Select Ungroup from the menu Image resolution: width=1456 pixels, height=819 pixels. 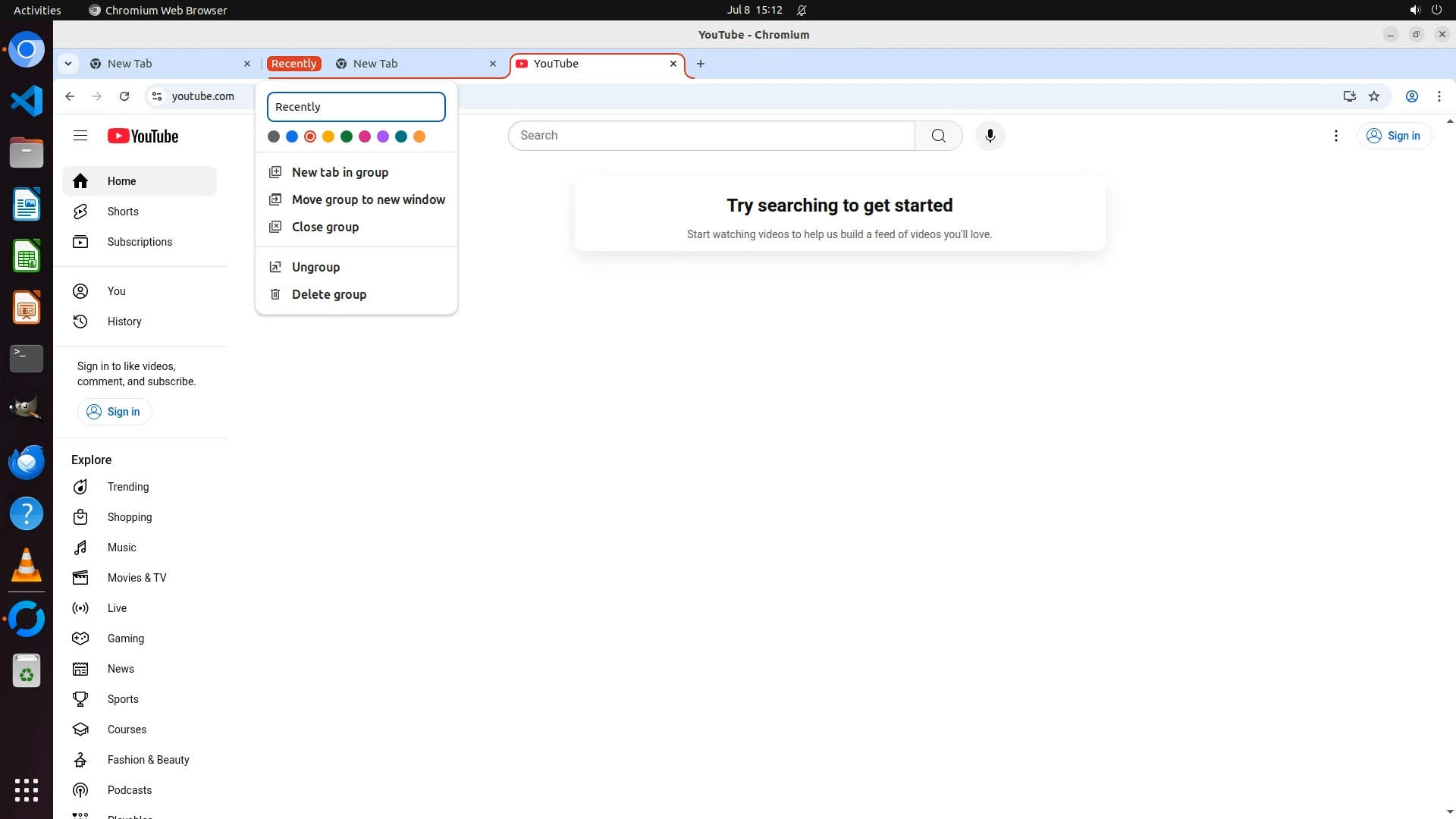[x=315, y=267]
